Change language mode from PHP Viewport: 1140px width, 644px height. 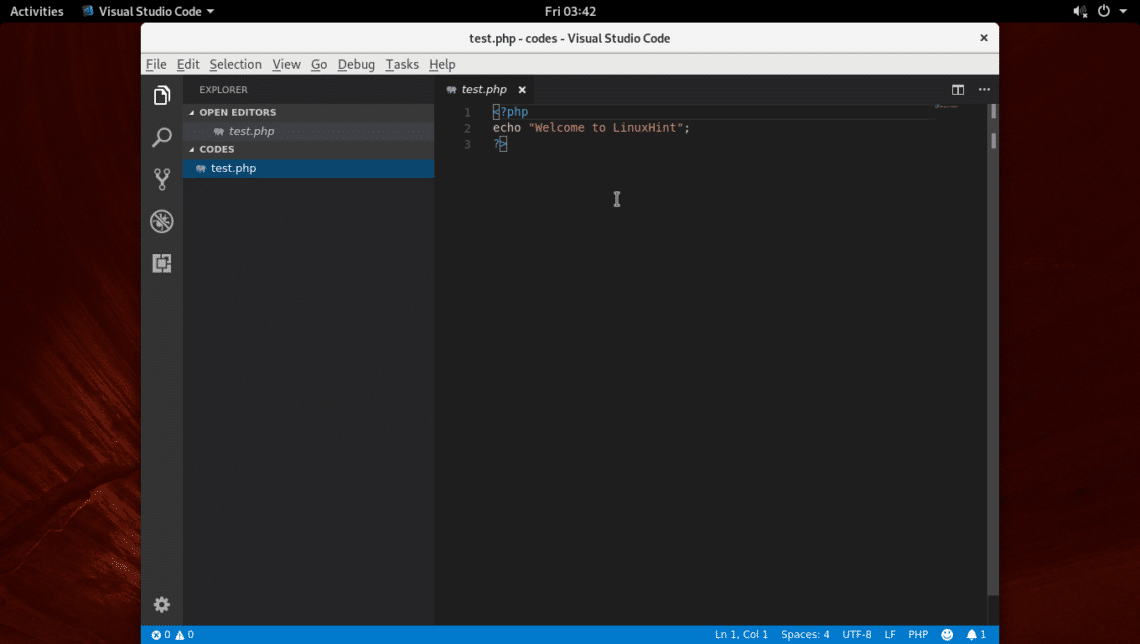click(917, 635)
